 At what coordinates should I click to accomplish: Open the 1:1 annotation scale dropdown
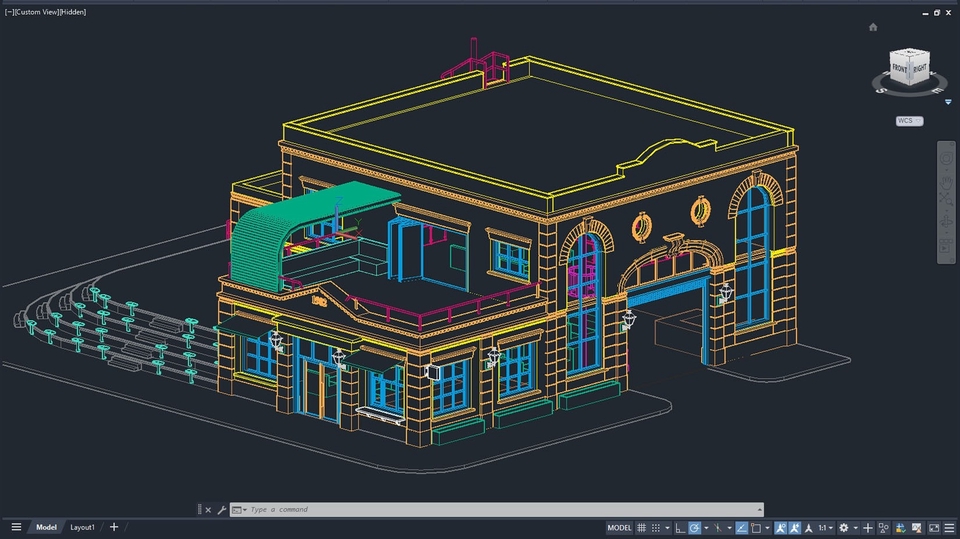click(826, 527)
